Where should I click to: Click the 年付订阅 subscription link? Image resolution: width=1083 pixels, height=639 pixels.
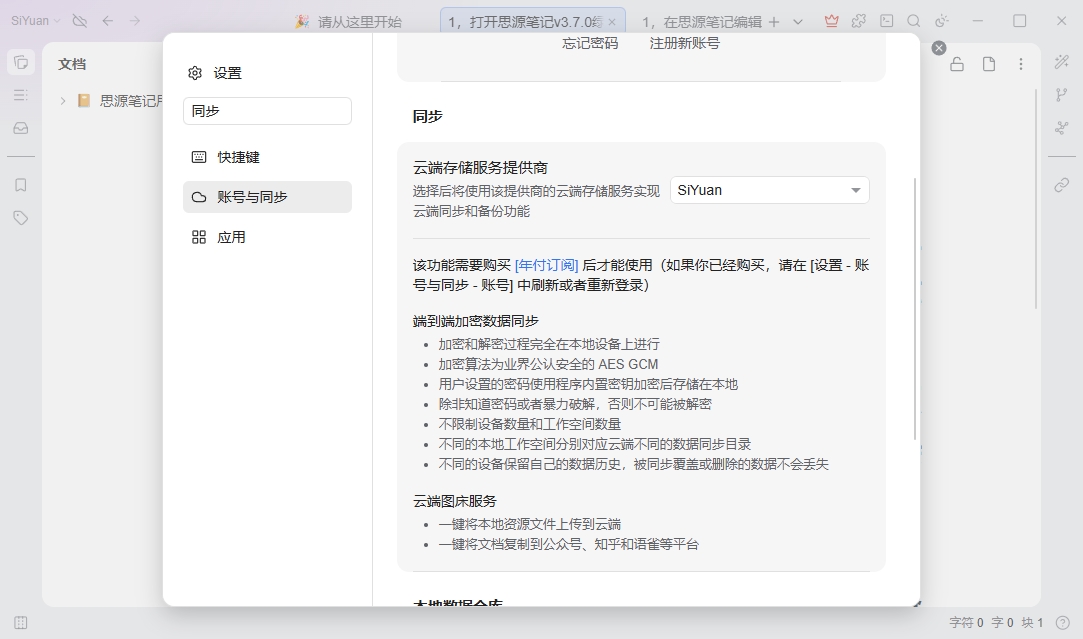pyautogui.click(x=546, y=265)
